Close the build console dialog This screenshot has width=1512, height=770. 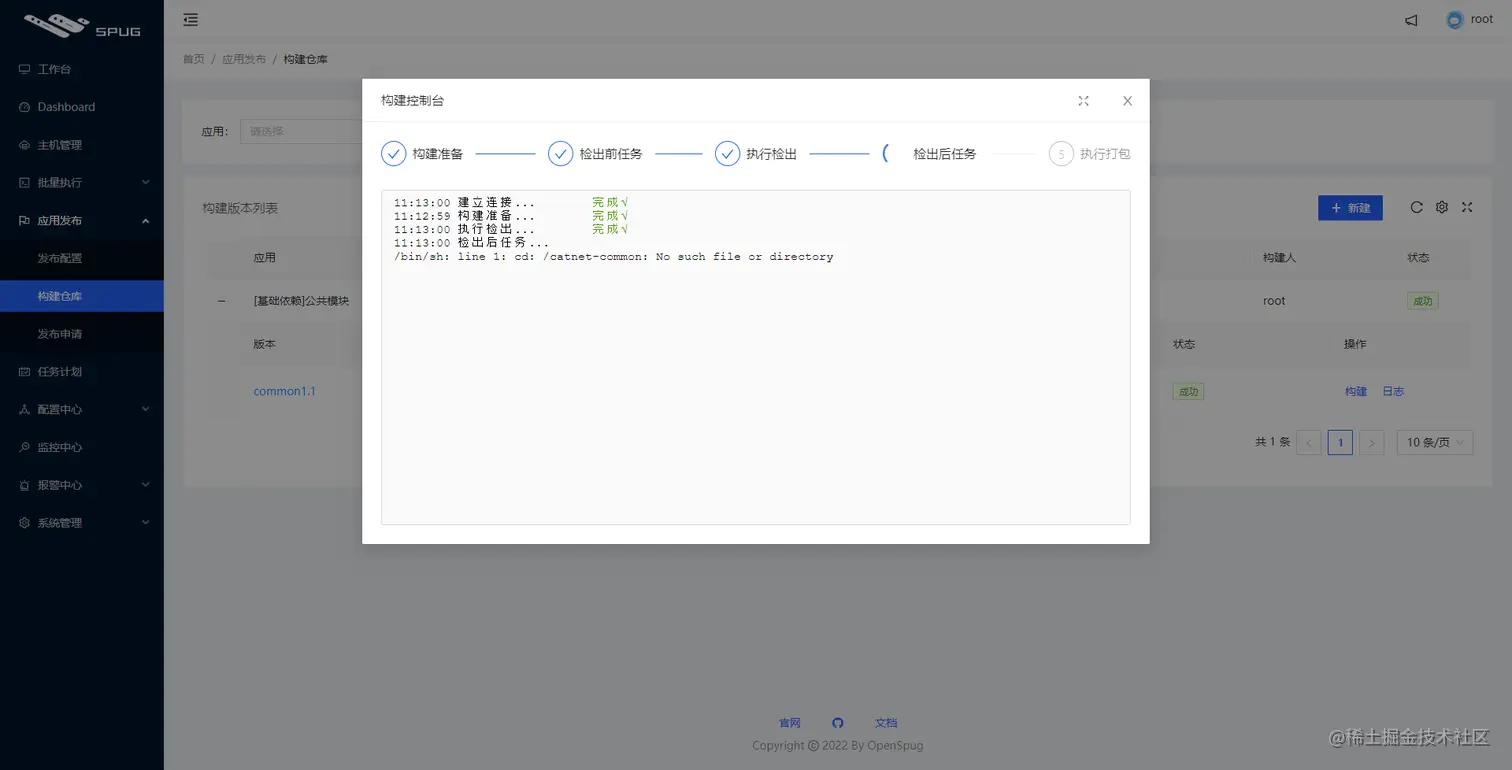pyautogui.click(x=1127, y=101)
